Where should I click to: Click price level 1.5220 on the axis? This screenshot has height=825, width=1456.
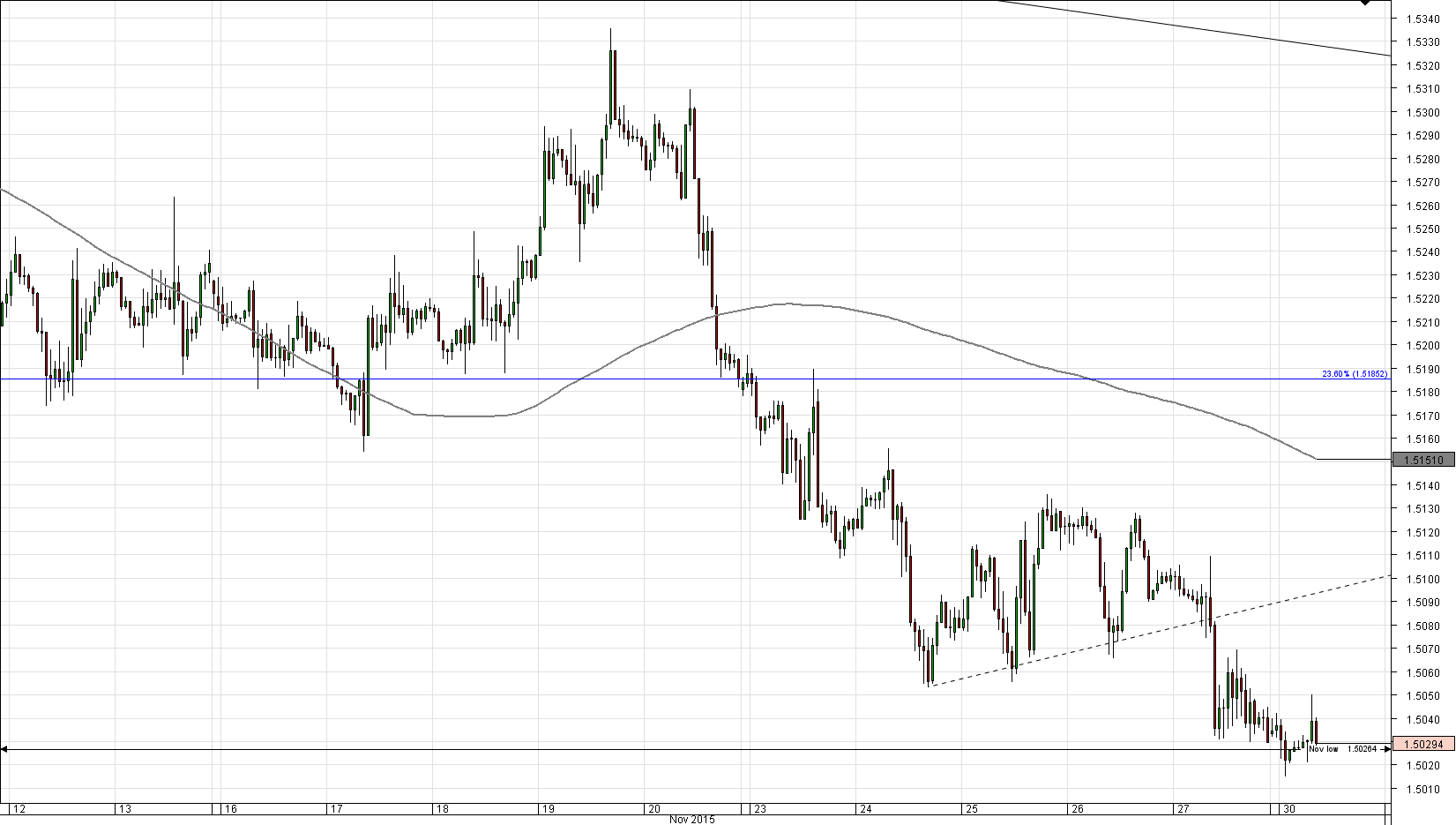pos(1424,299)
